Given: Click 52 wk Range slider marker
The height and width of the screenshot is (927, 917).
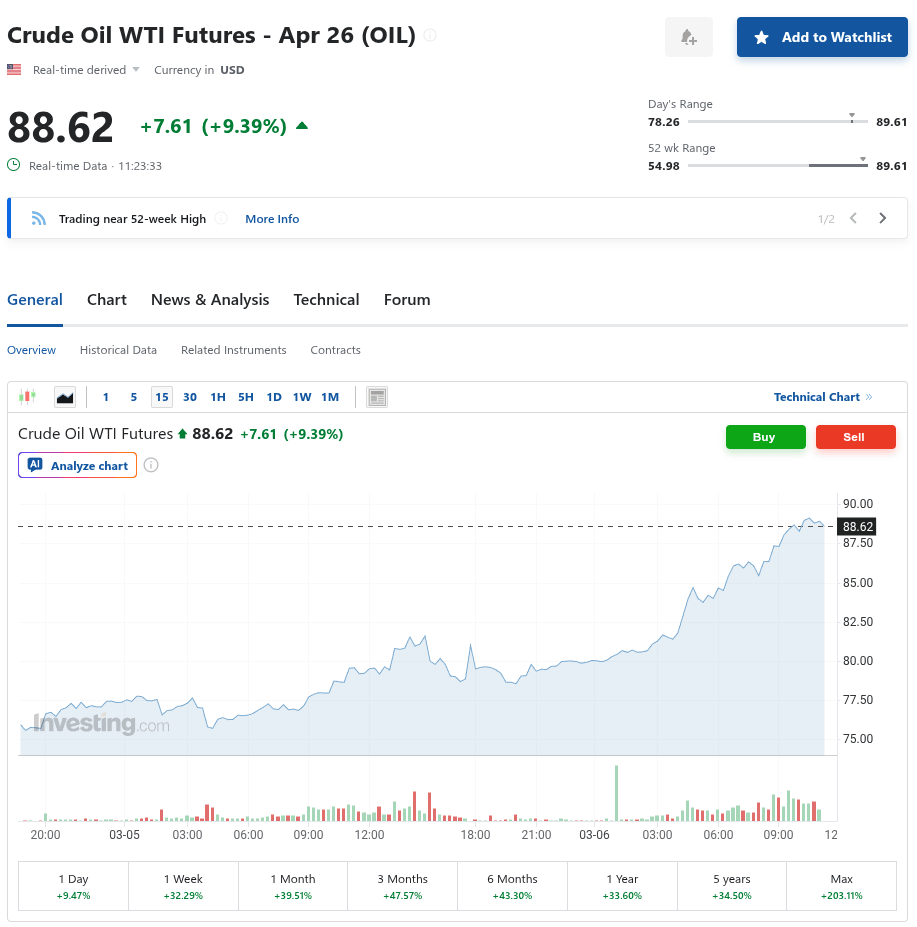Looking at the screenshot, I should [x=863, y=160].
